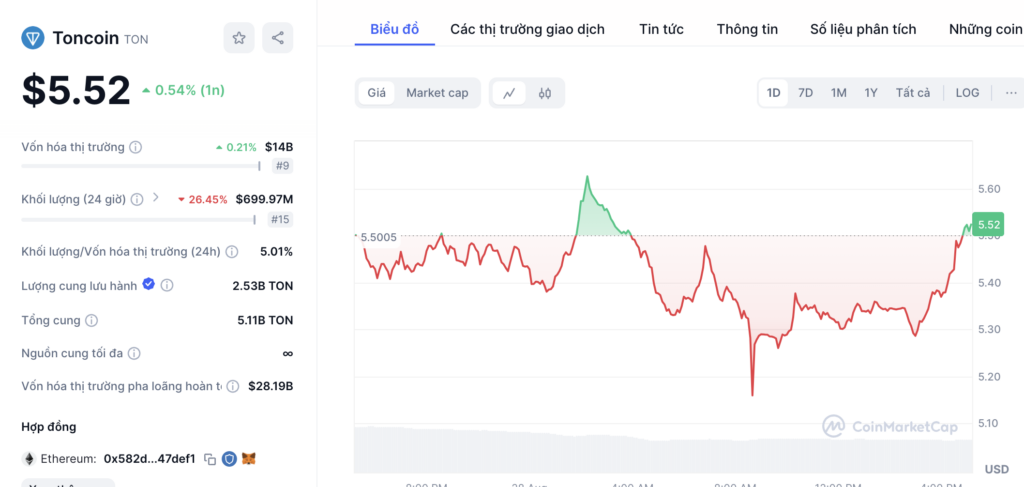Screen dimensions: 1024x487
Task: Open info icon beside Khối lượng (24 giờ)
Action: [x=137, y=199]
